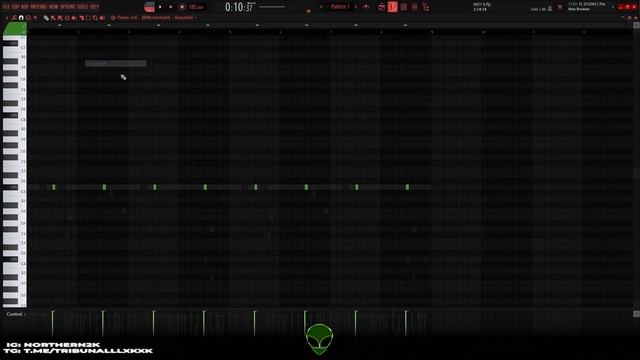Stop playback with the stop button

(x=171, y=7)
